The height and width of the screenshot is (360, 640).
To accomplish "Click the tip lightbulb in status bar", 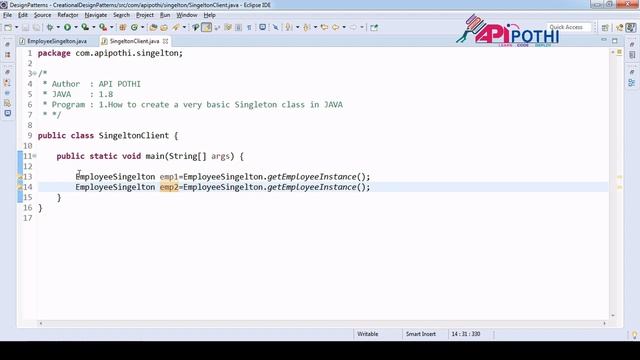I will [x=634, y=335].
